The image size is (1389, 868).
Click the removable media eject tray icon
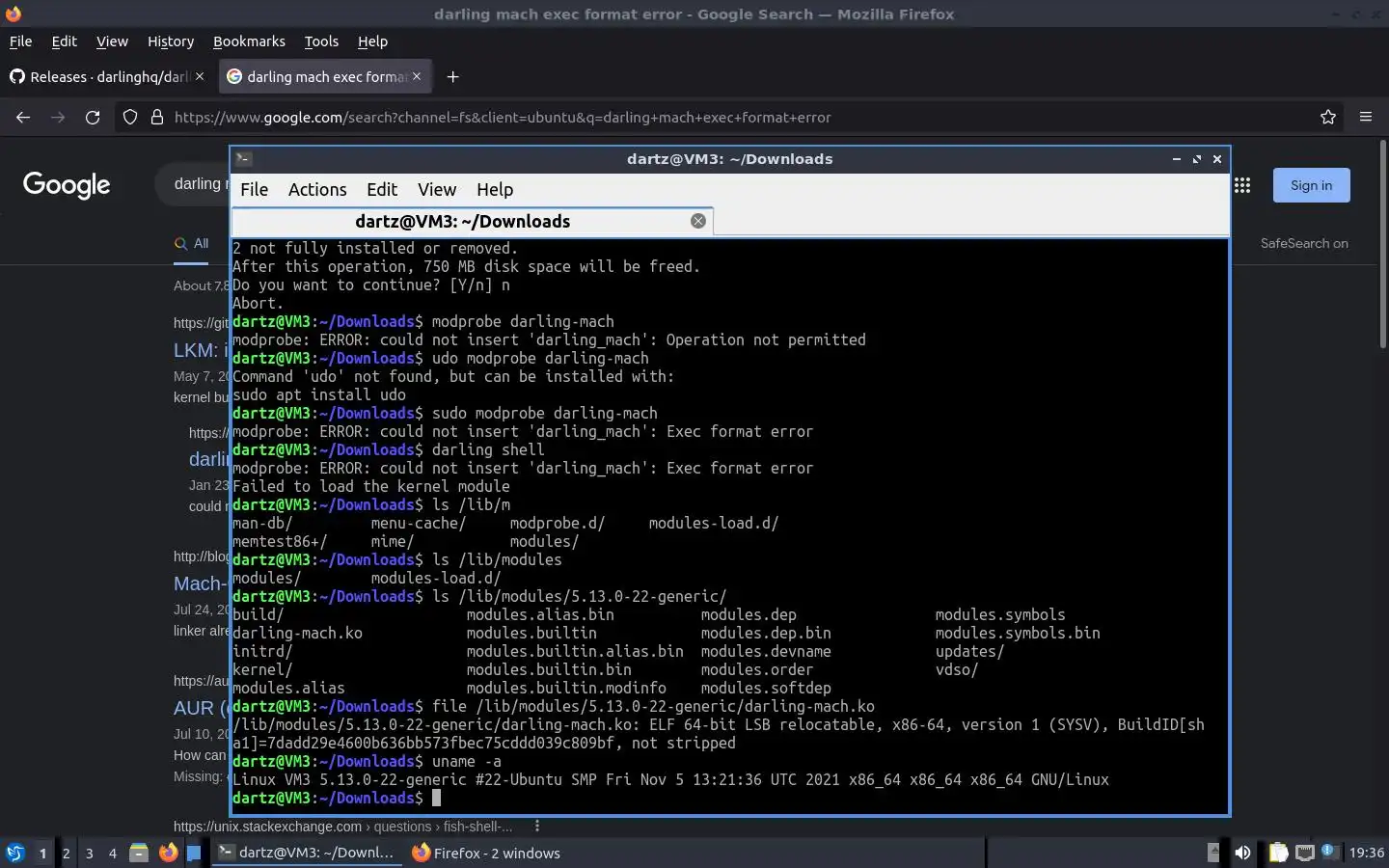click(1213, 853)
